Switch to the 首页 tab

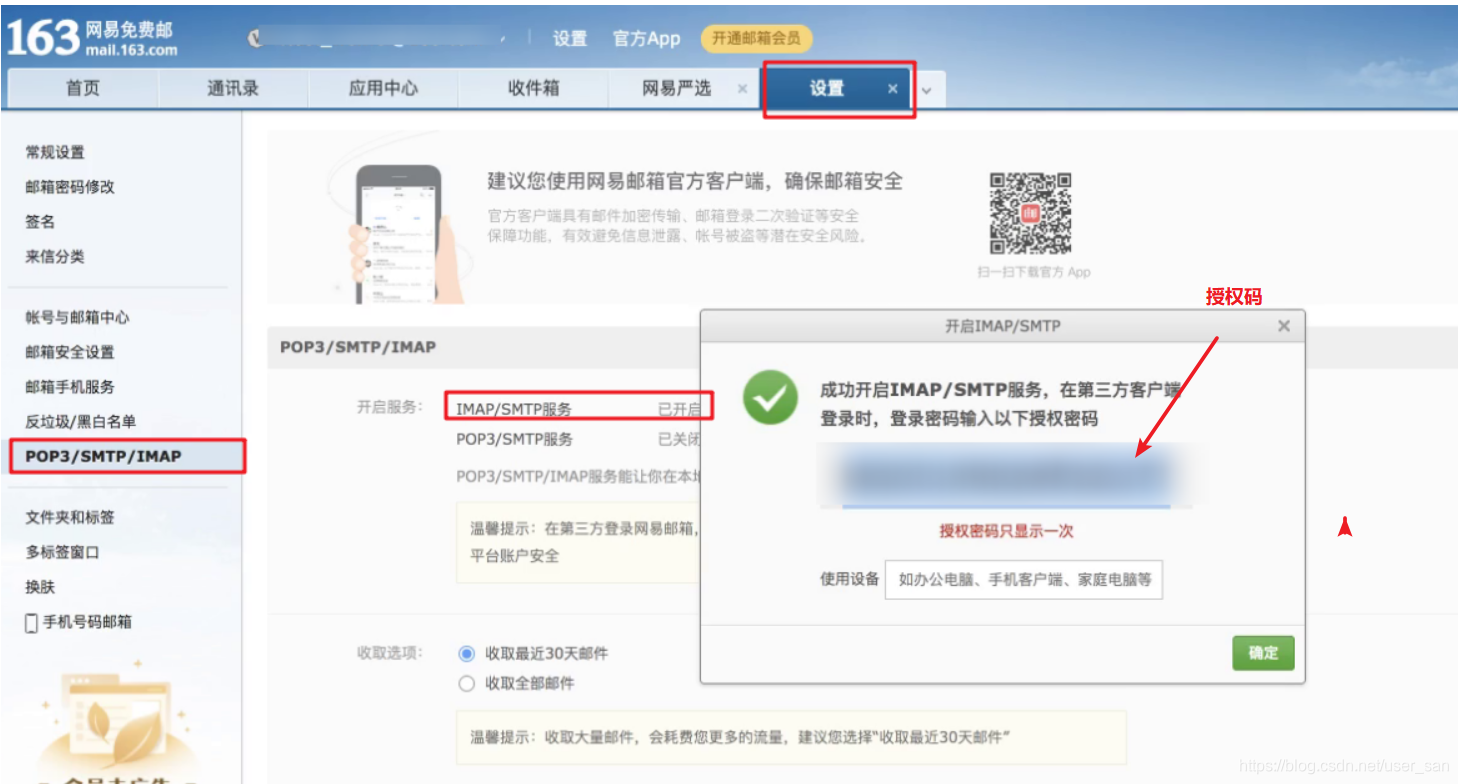83,88
